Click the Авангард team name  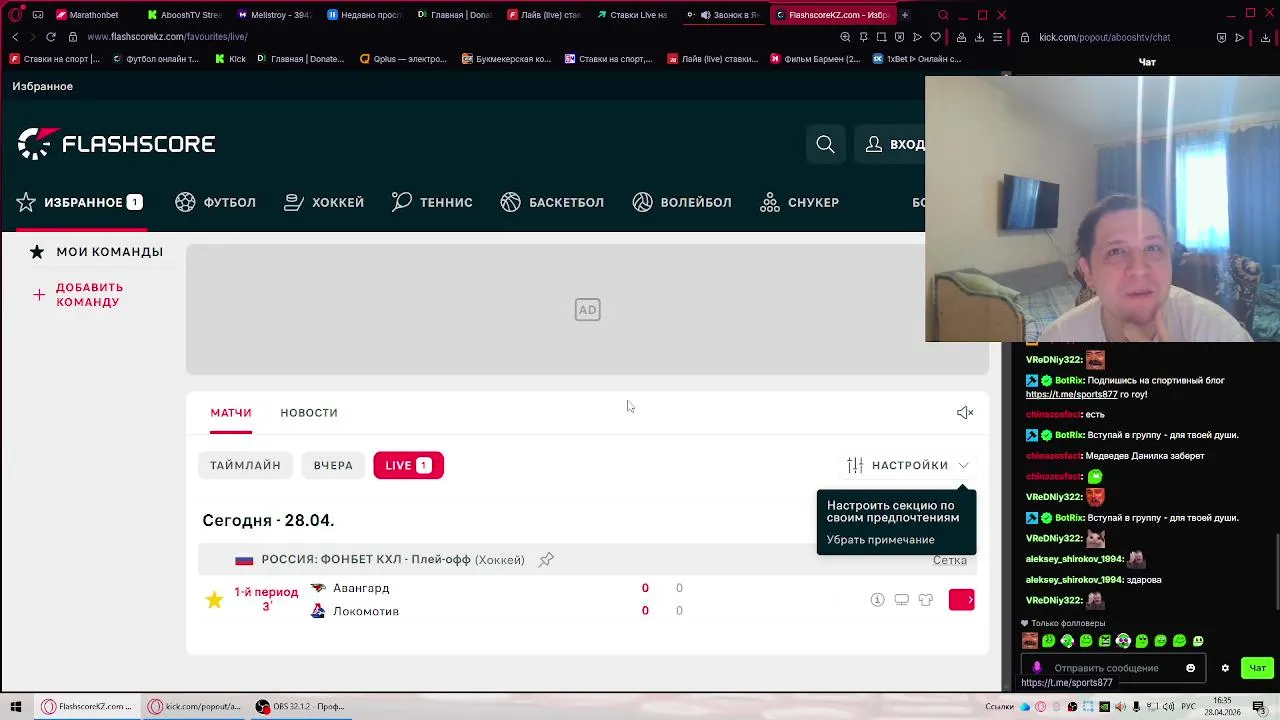click(x=361, y=588)
